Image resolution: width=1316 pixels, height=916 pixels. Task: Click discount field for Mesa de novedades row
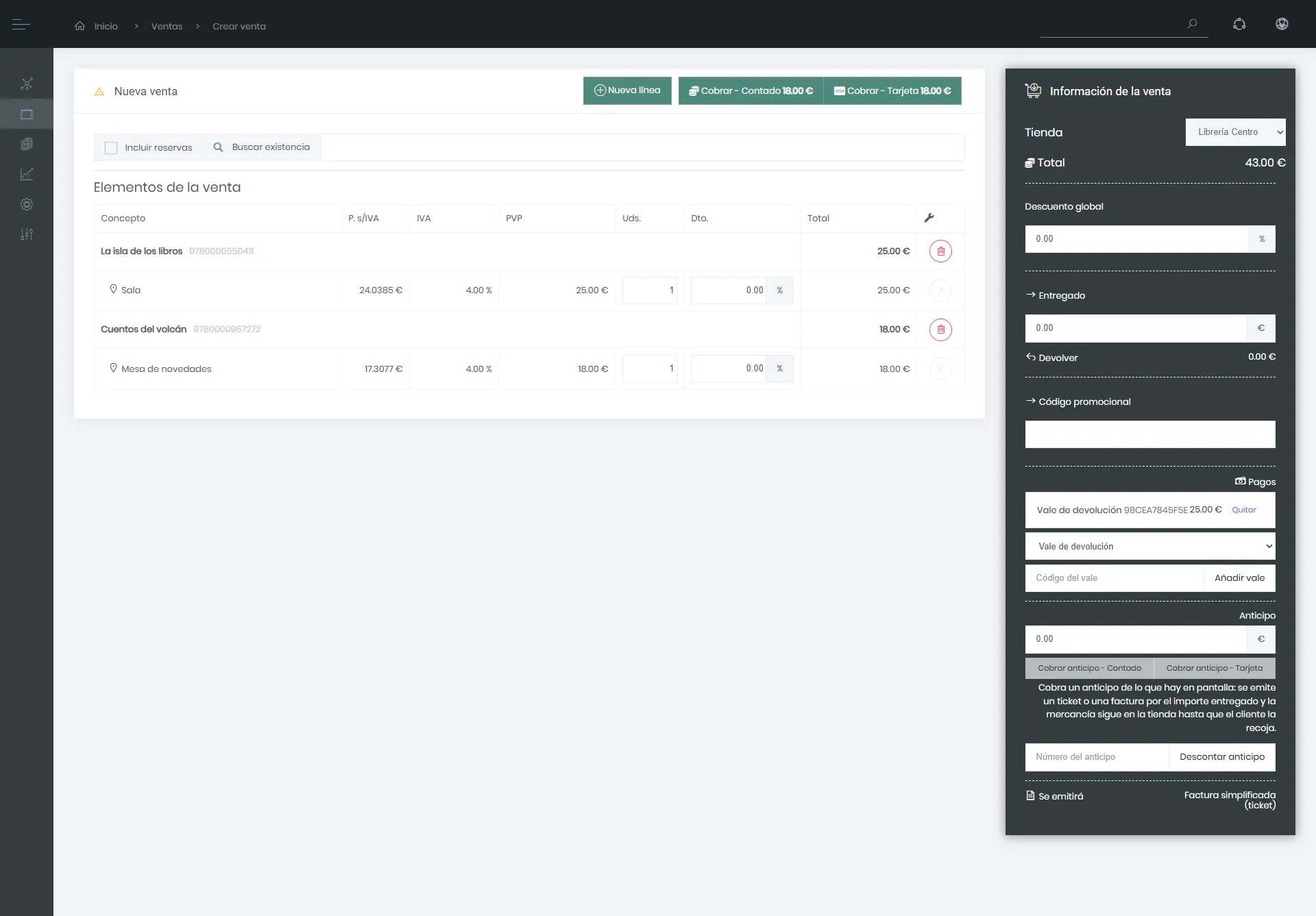tap(729, 369)
